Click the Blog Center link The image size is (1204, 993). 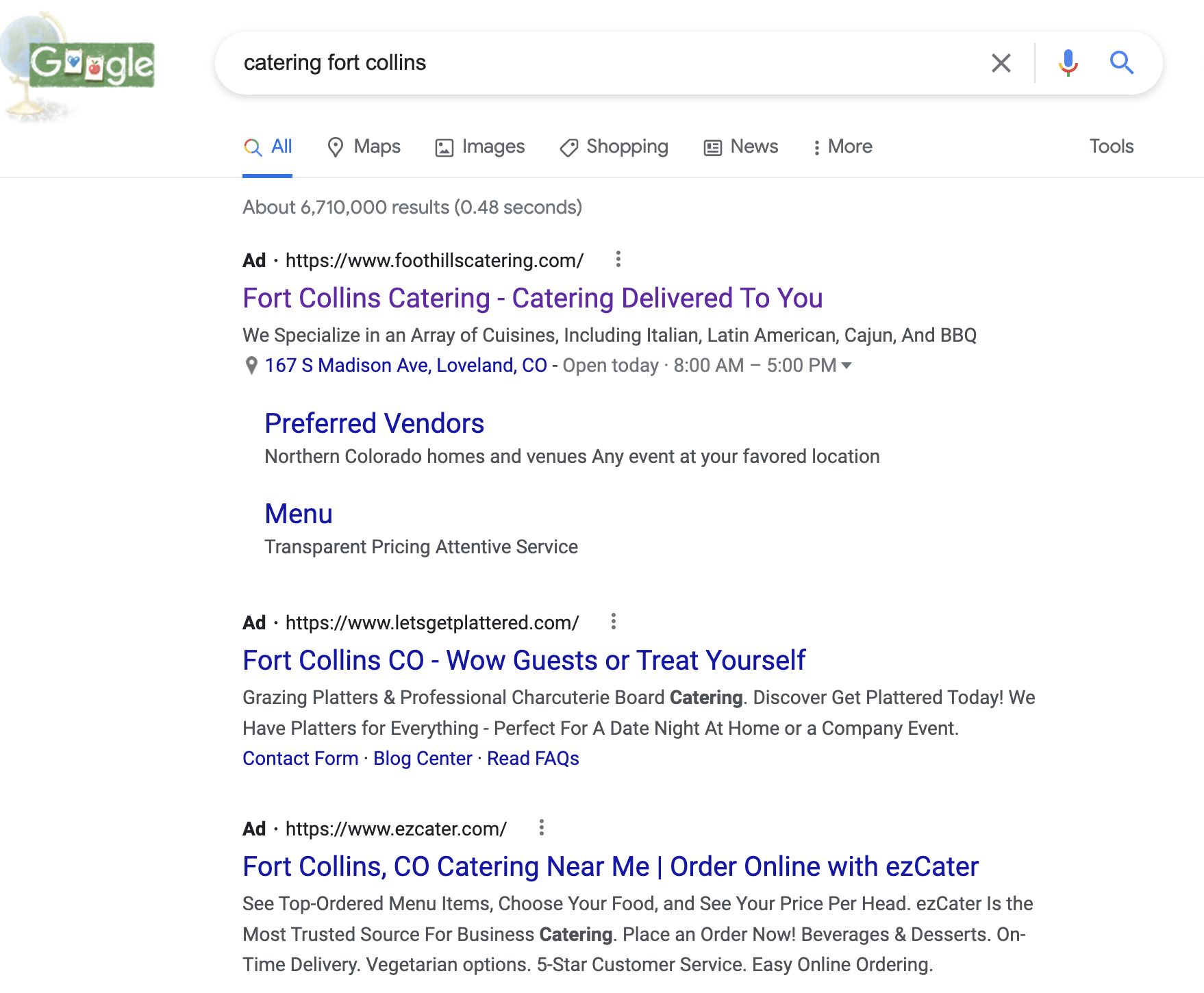tap(423, 759)
